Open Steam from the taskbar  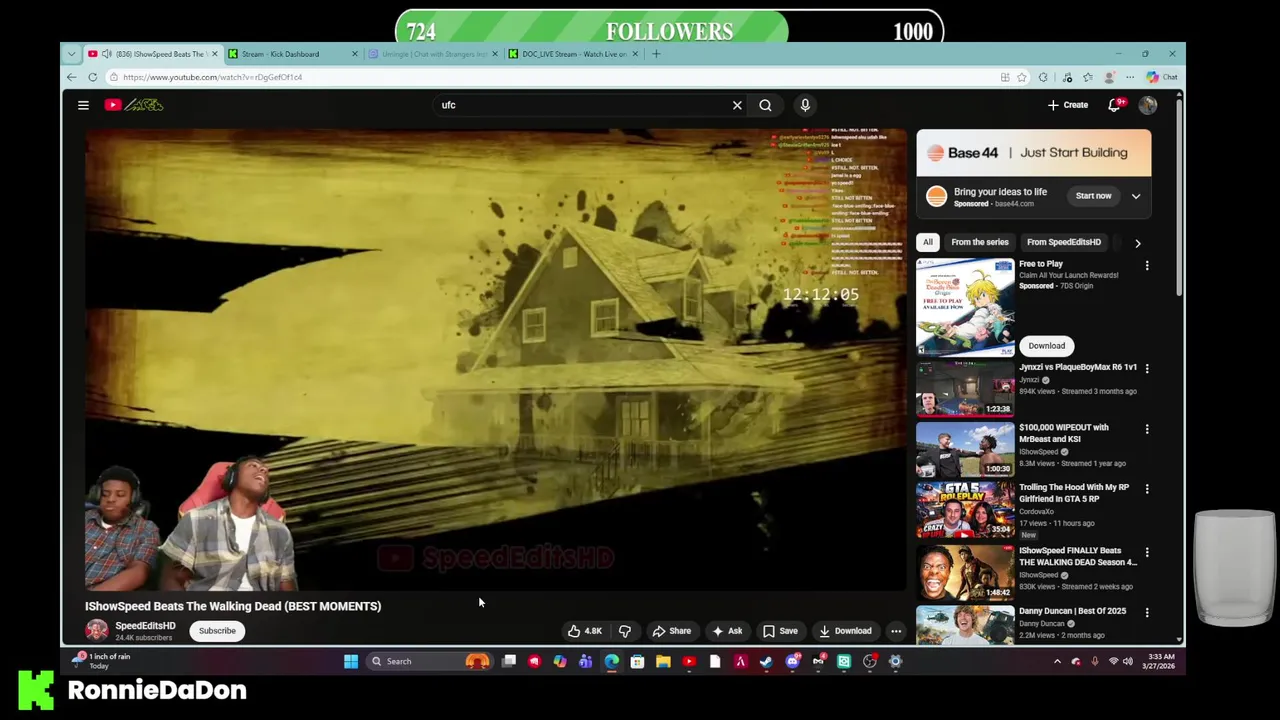766,661
